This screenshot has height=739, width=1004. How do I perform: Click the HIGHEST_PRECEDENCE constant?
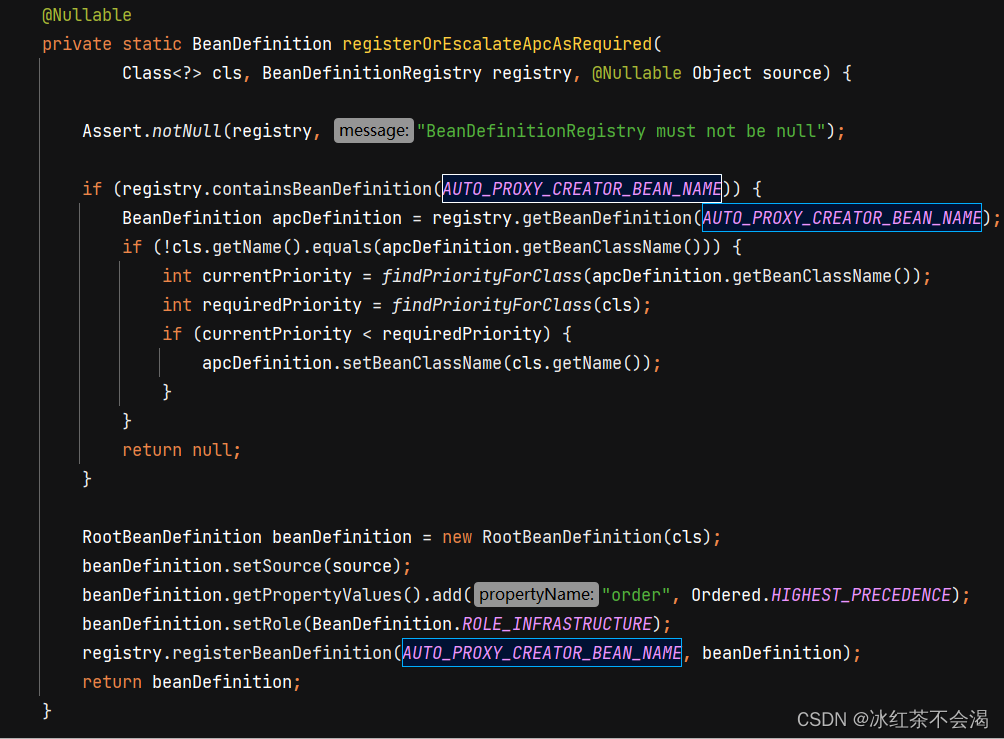point(861,595)
